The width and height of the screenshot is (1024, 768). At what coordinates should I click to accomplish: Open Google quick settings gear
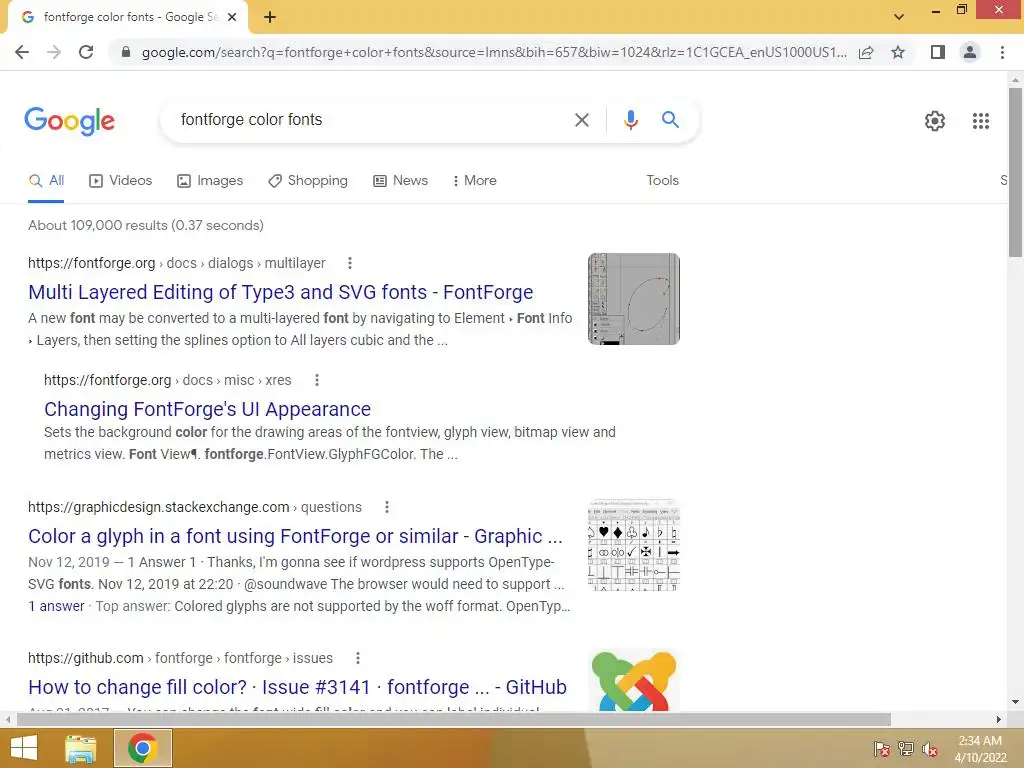point(935,121)
